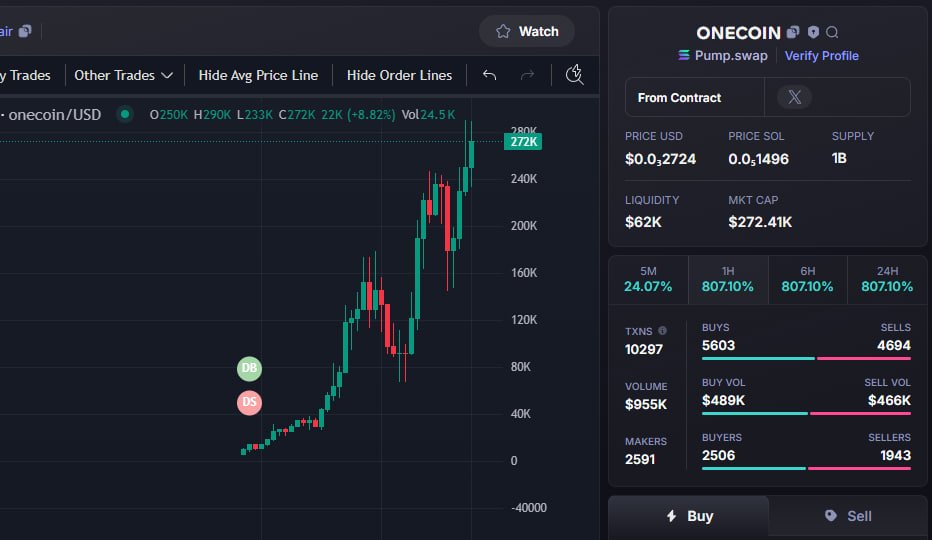
Task: Toggle Hide Order Lines
Action: tap(399, 76)
